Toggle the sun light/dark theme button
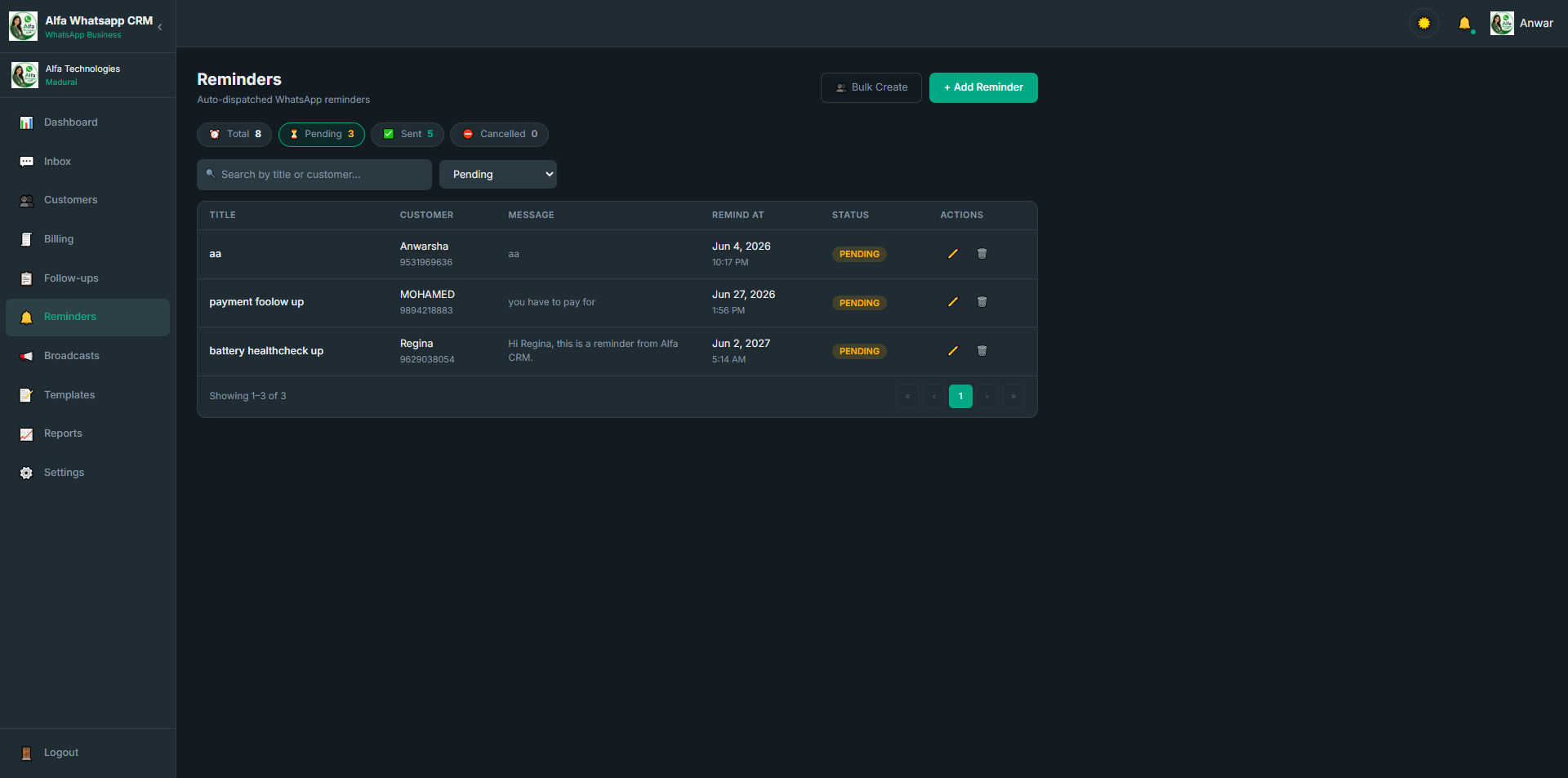1568x778 pixels. 1423,24
